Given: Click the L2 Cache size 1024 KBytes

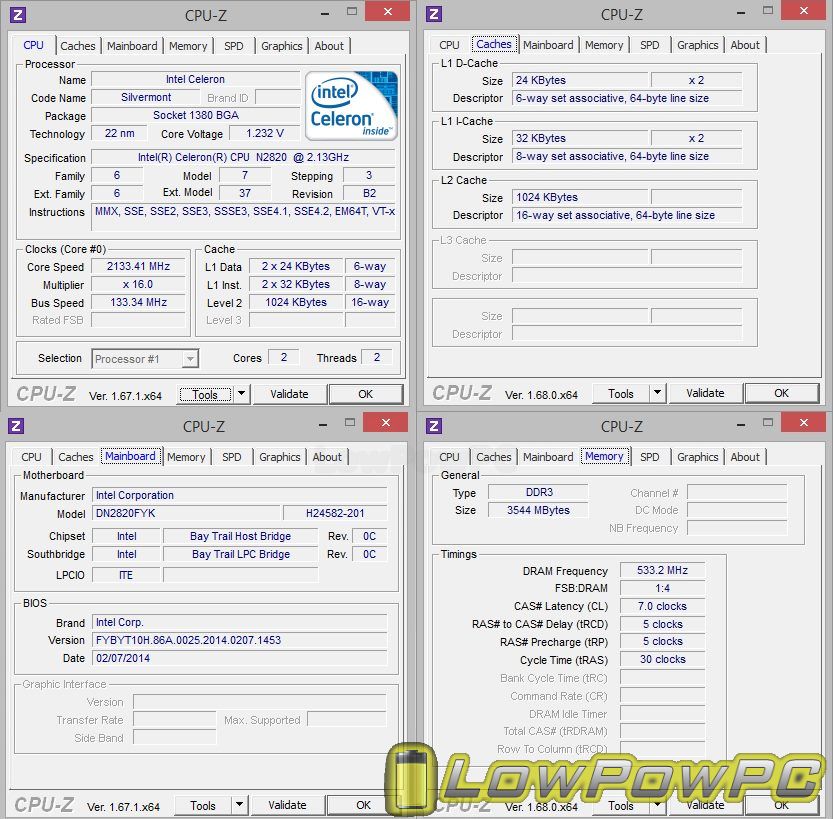Looking at the screenshot, I should [580, 198].
